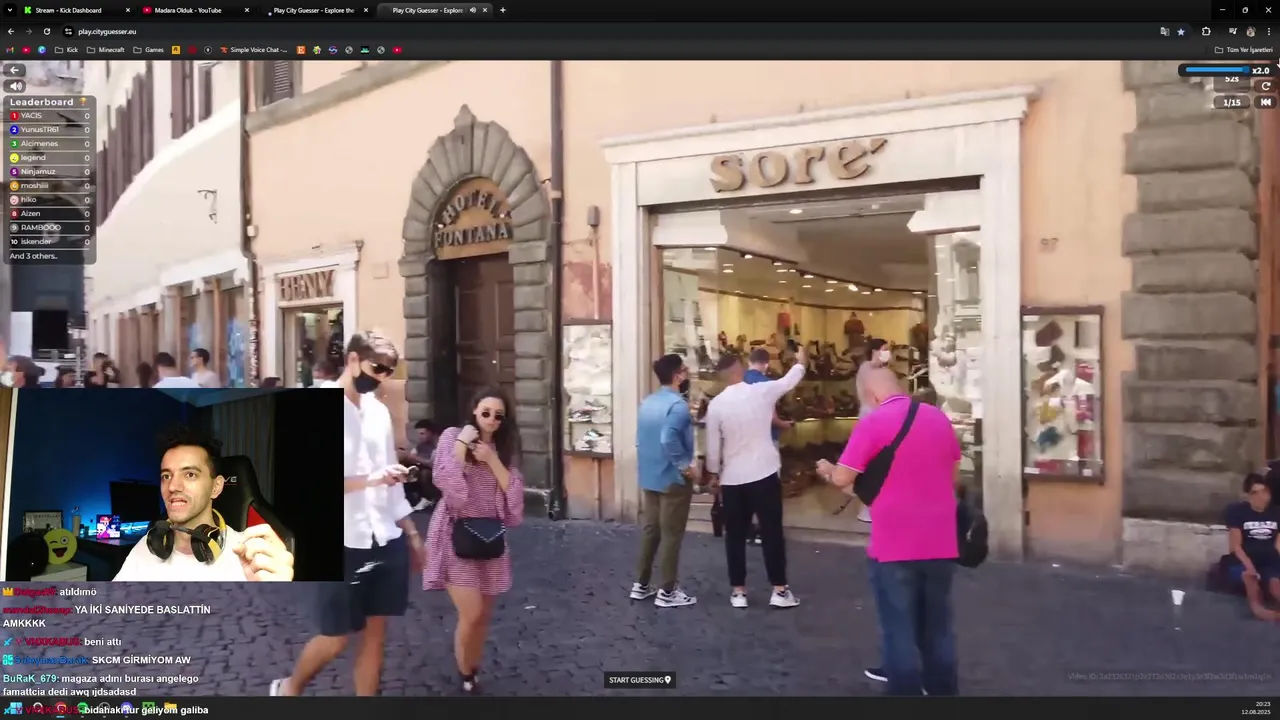Select RAMBOOO in the leaderboard
Image resolution: width=1280 pixels, height=720 pixels.
pyautogui.click(x=50, y=228)
